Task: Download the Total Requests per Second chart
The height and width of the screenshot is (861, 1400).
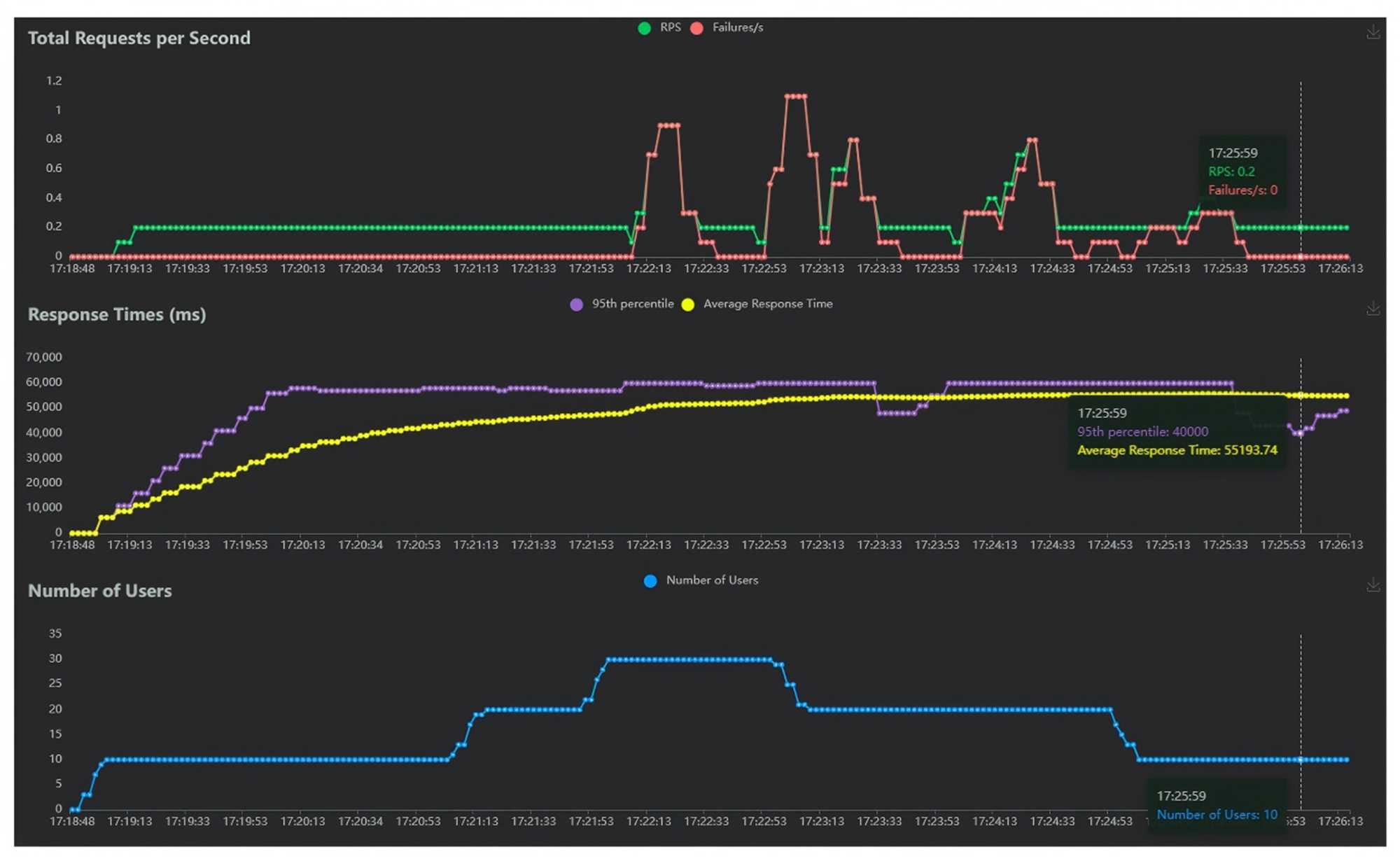Action: 1373,32
